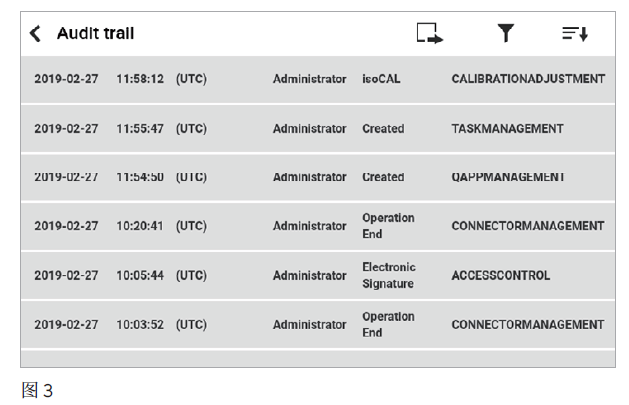Click the partially visible bottom row
The height and width of the screenshot is (405, 629).
point(318,359)
